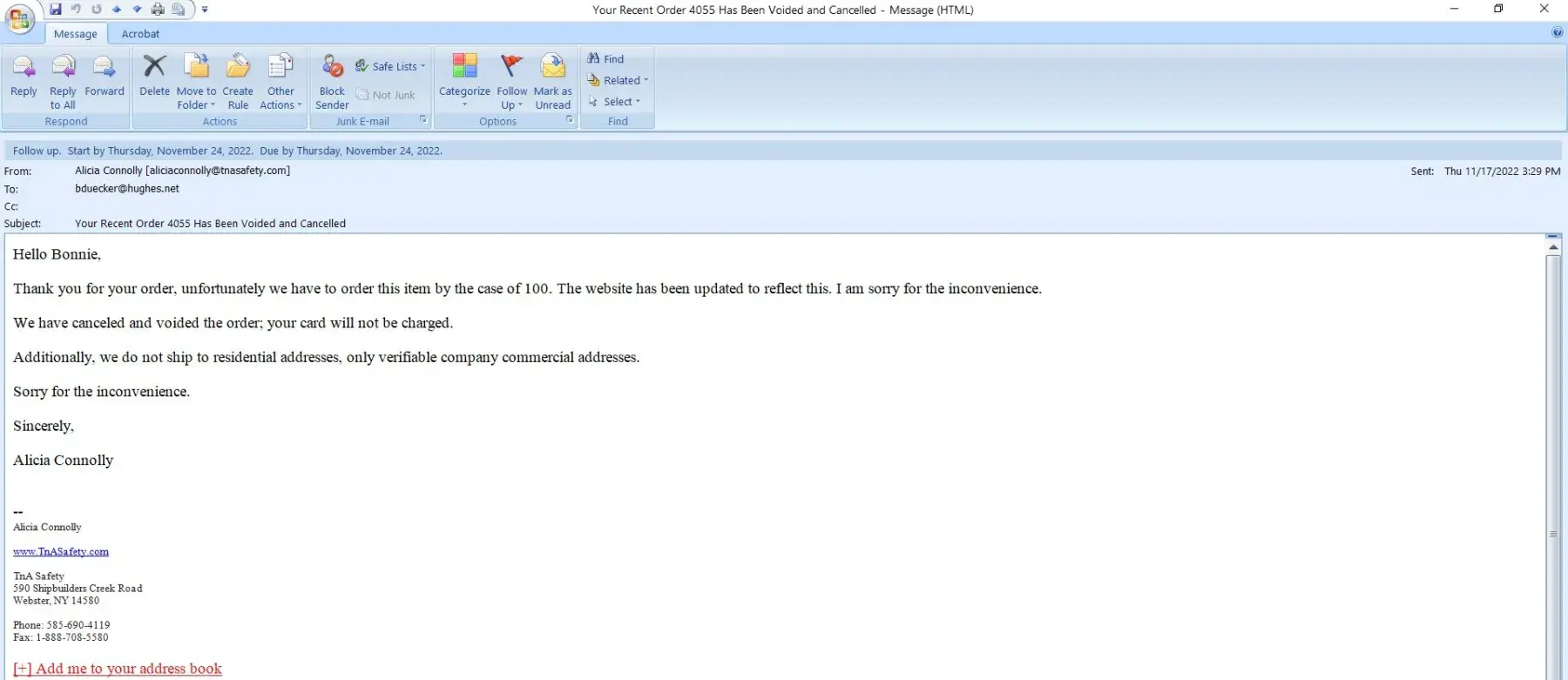Click the line about residential addresses
The image size is (1568, 680).
(x=326, y=357)
